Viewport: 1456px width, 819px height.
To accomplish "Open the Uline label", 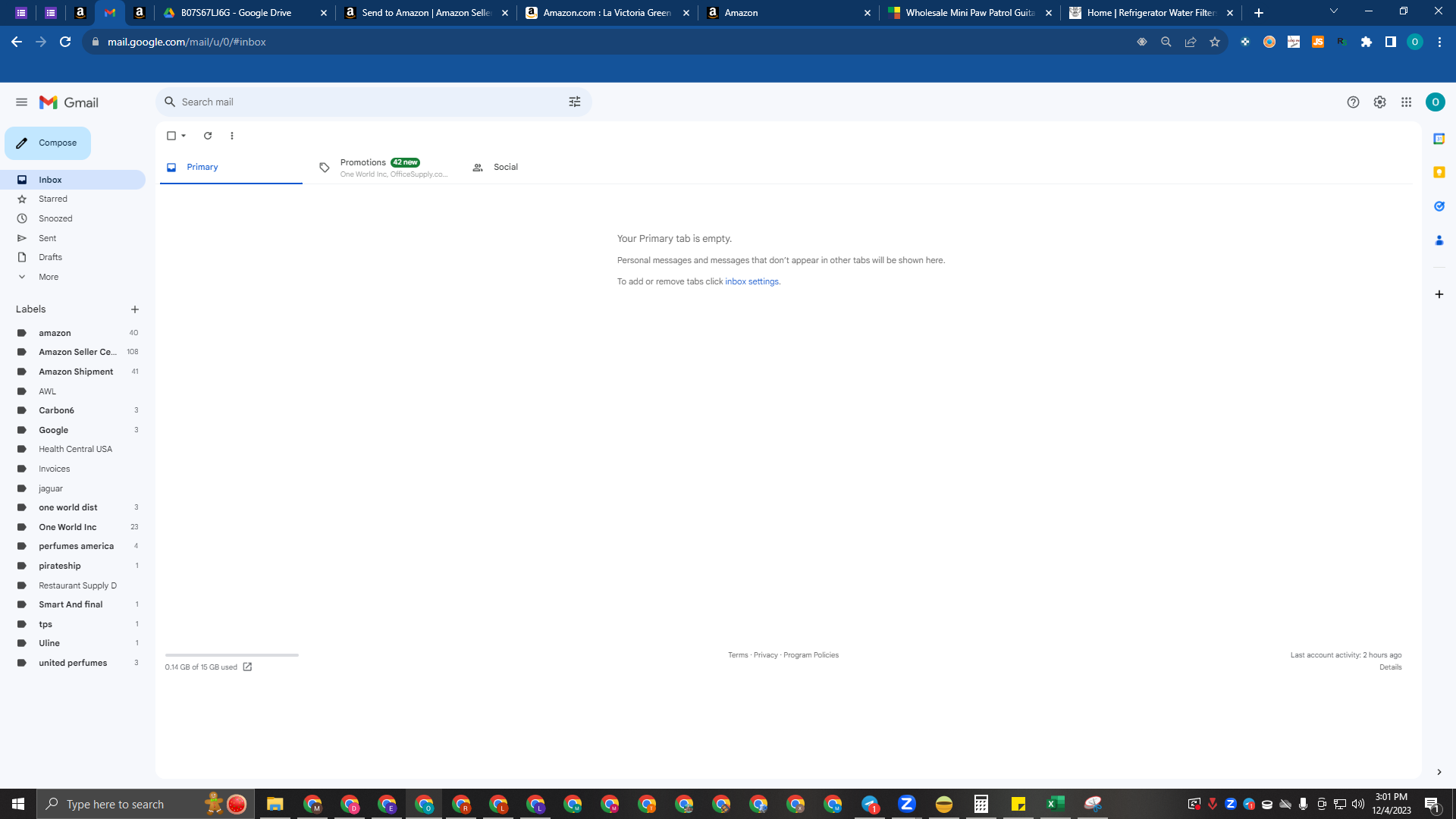I will point(73,644).
